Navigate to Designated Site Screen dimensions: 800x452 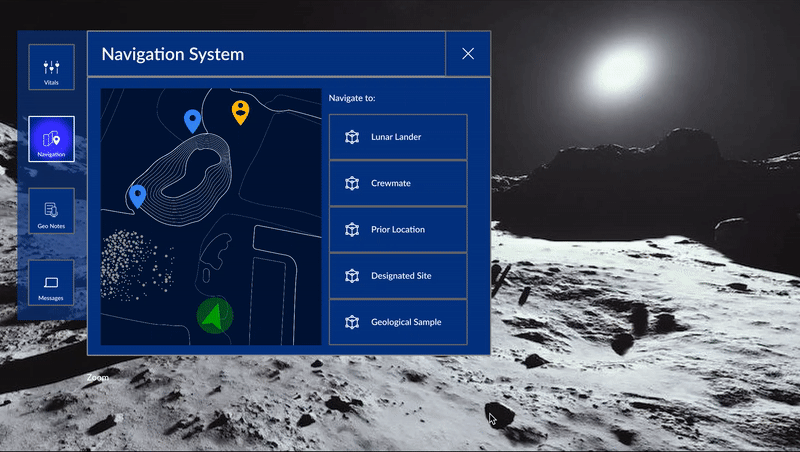pos(398,276)
